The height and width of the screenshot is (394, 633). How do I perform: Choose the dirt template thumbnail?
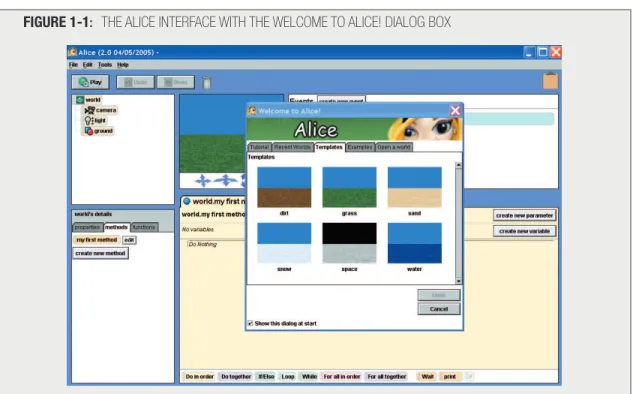point(284,187)
